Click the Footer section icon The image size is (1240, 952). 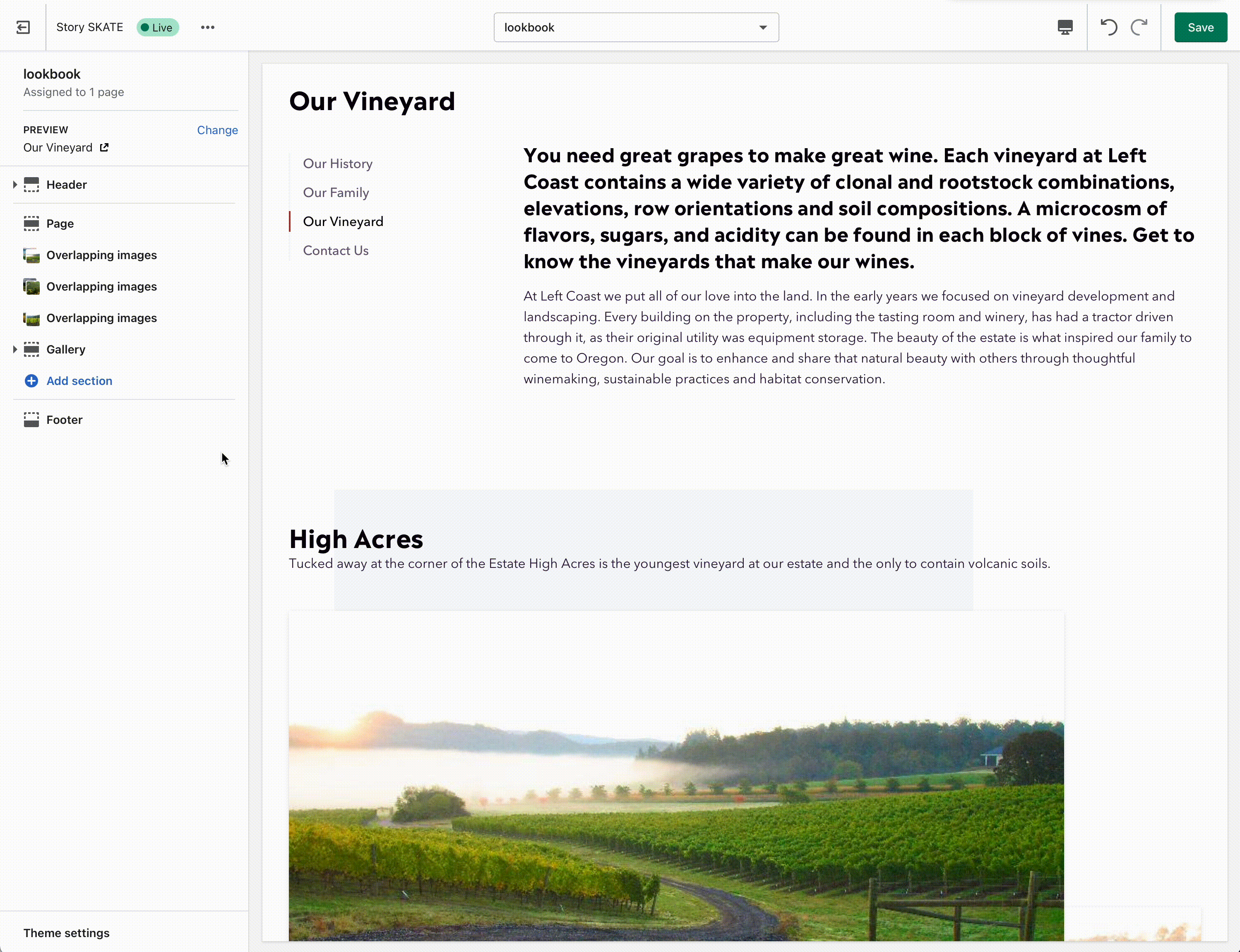coord(31,420)
